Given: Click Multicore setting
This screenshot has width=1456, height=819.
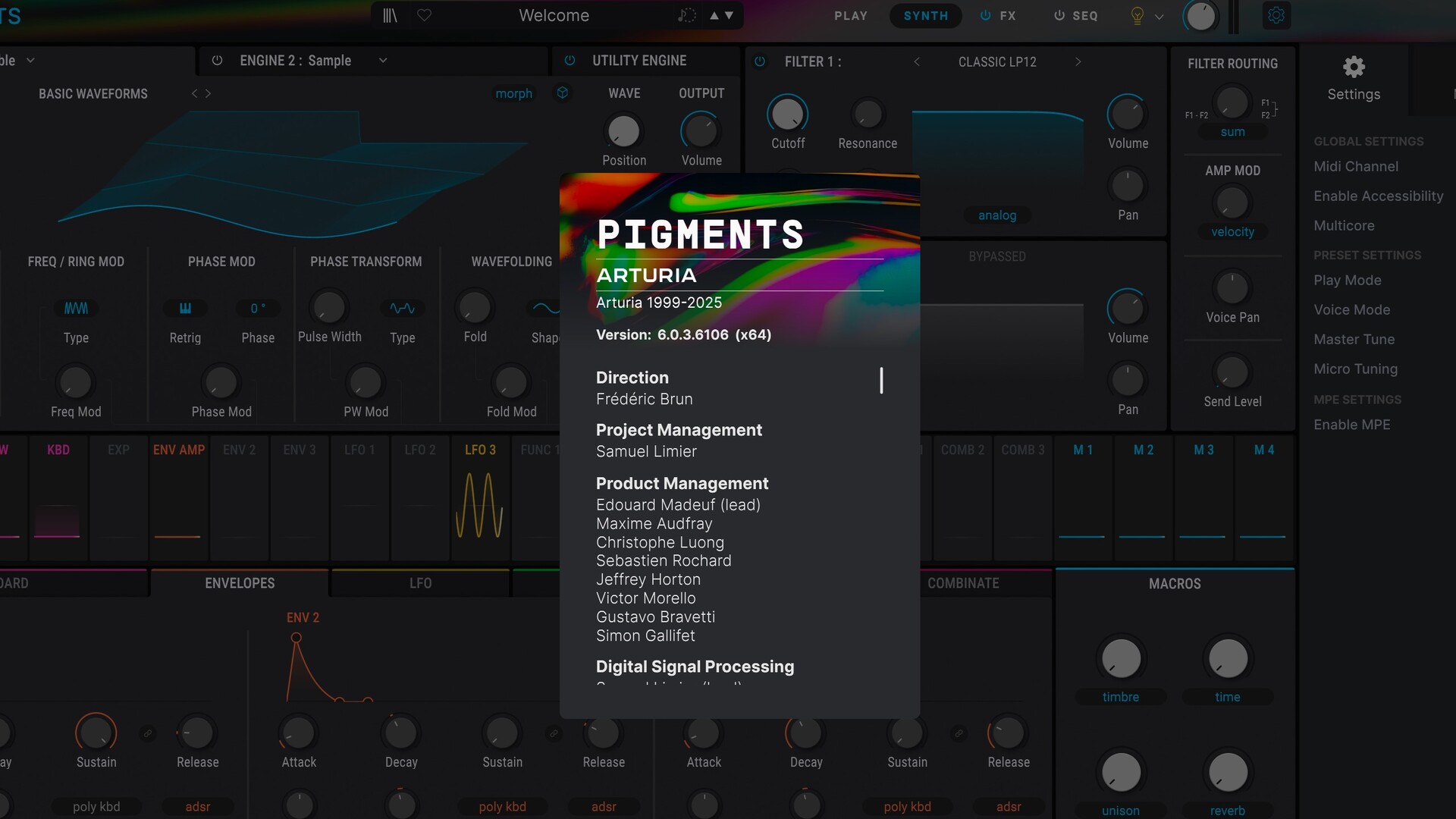Looking at the screenshot, I should tap(1344, 225).
